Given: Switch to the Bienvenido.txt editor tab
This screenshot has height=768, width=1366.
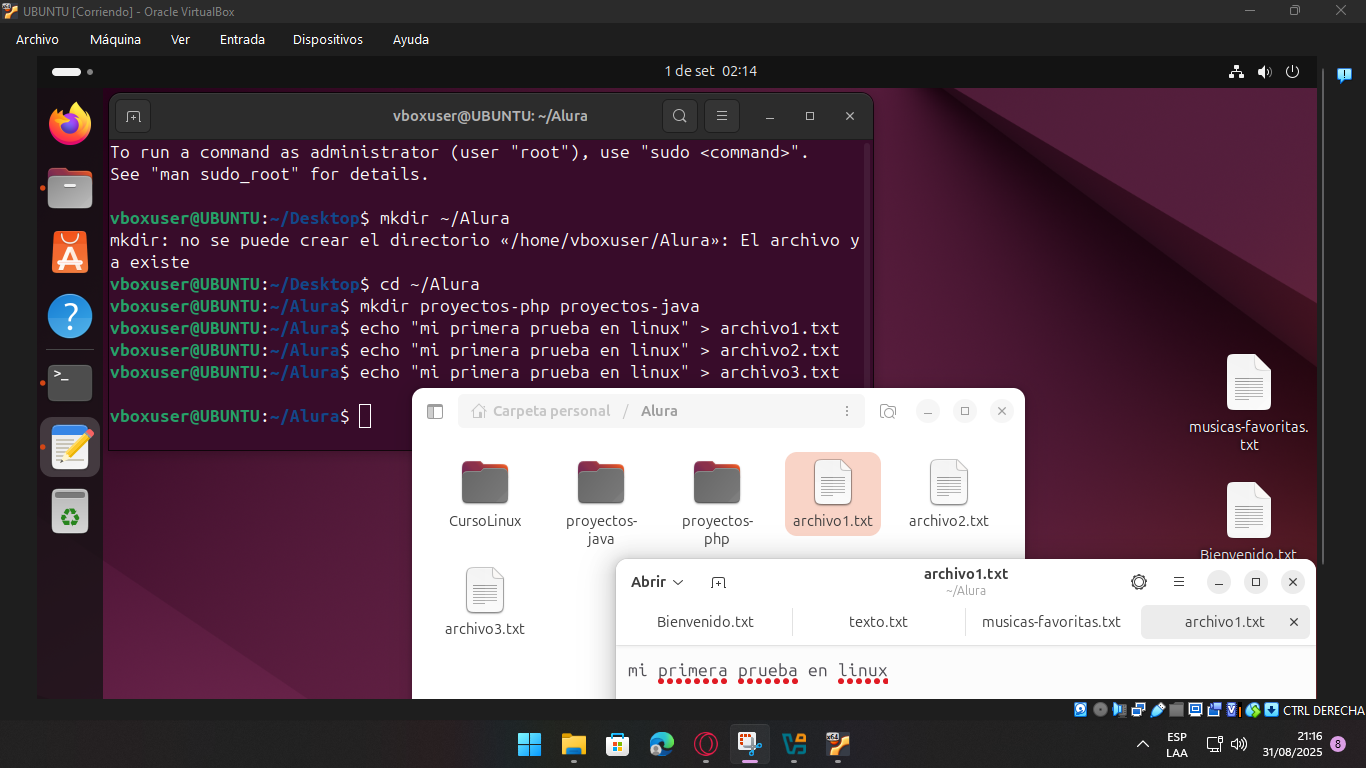Looking at the screenshot, I should click(x=705, y=622).
